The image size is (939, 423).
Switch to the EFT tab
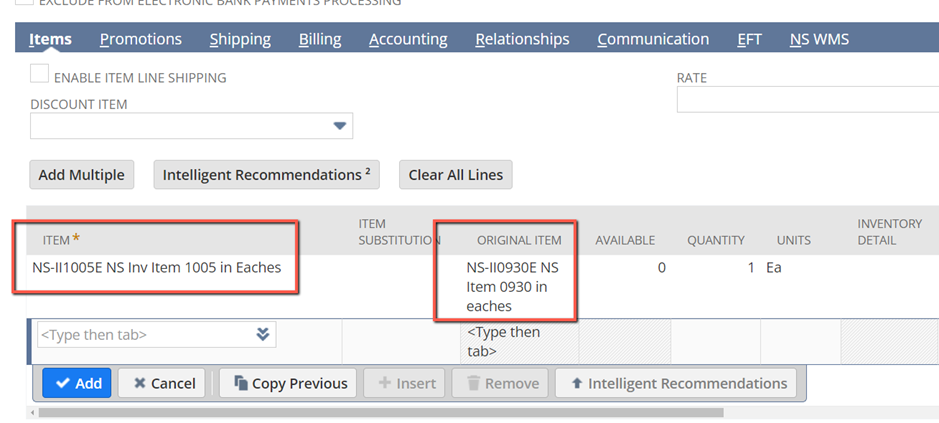(749, 39)
